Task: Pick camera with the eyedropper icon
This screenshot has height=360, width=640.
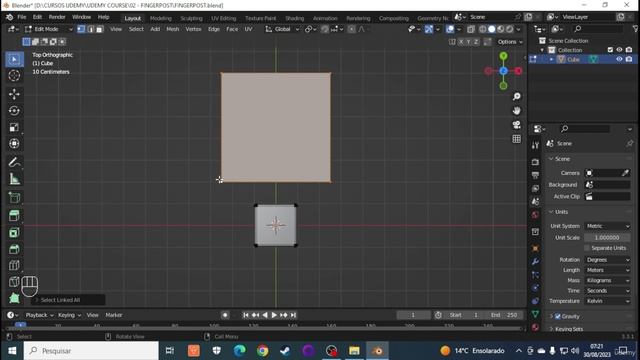Action: point(625,173)
